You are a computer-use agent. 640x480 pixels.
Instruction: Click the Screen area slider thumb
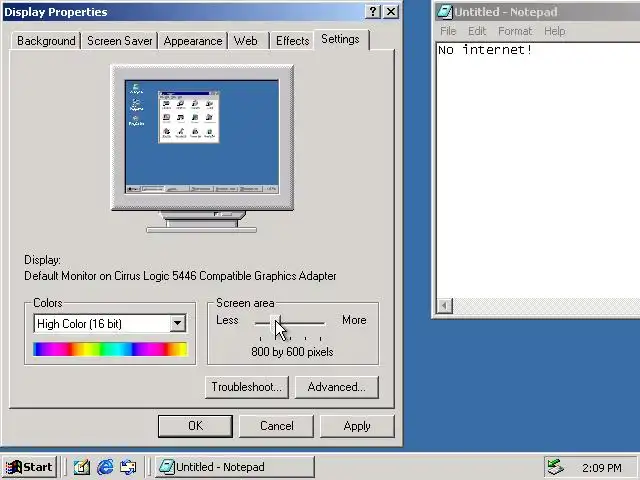point(277,324)
